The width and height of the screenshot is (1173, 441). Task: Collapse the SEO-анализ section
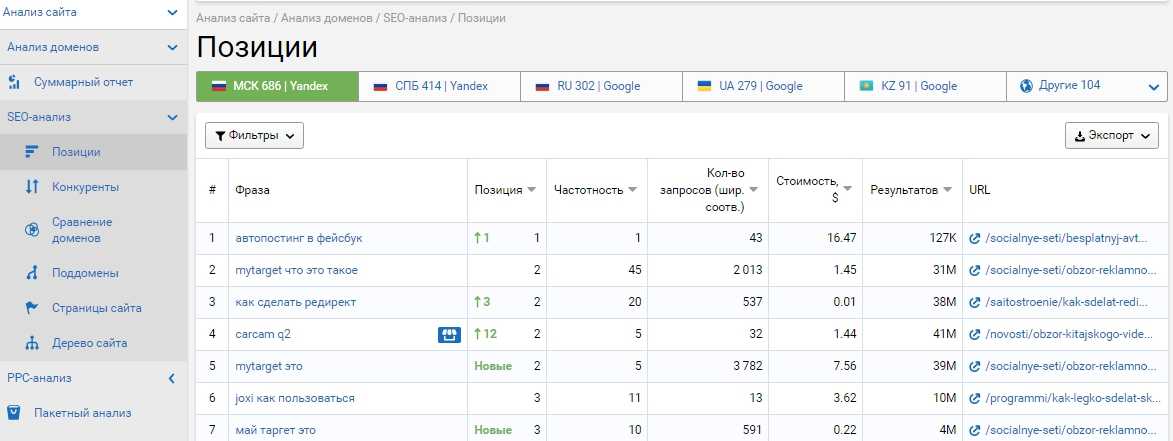[x=172, y=117]
